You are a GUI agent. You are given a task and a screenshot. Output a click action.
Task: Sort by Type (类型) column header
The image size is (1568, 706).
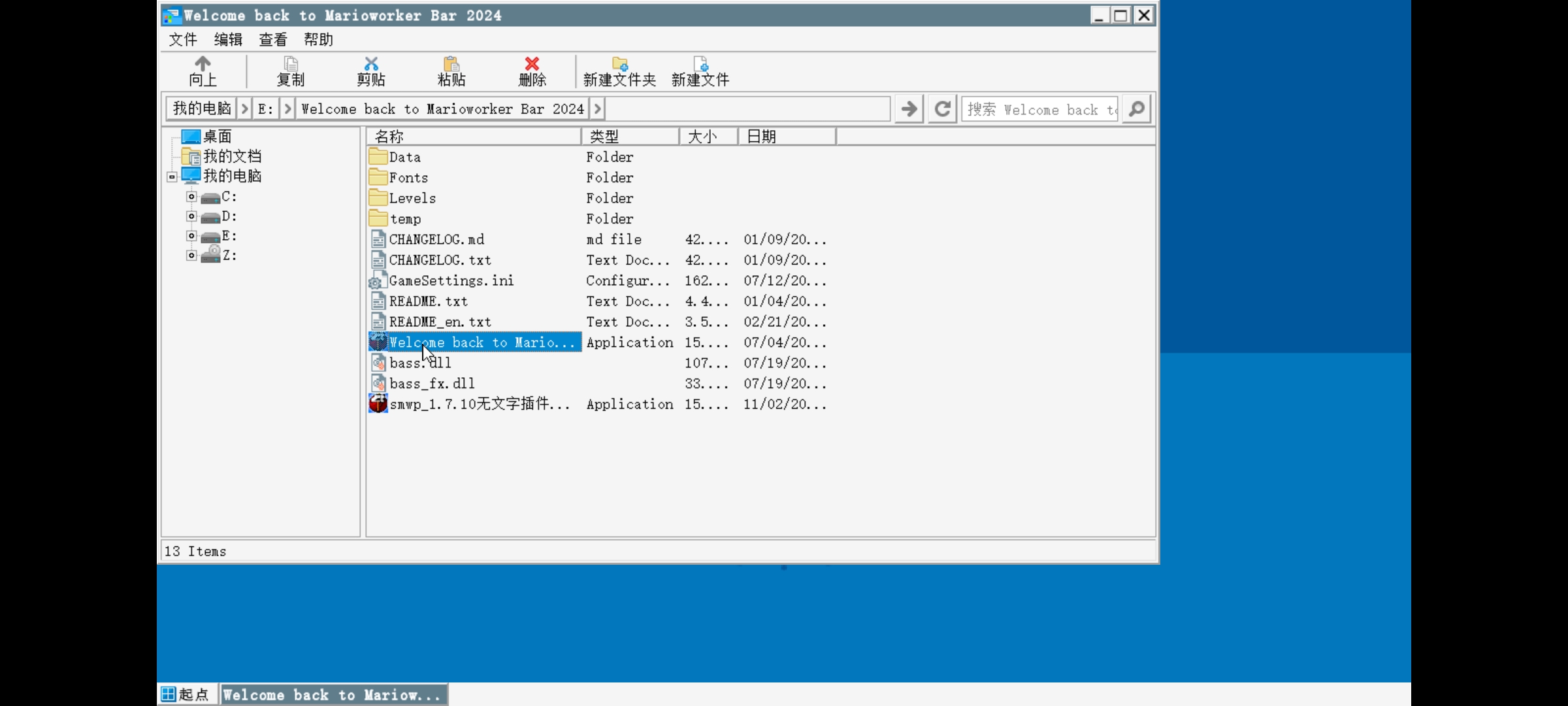(630, 137)
